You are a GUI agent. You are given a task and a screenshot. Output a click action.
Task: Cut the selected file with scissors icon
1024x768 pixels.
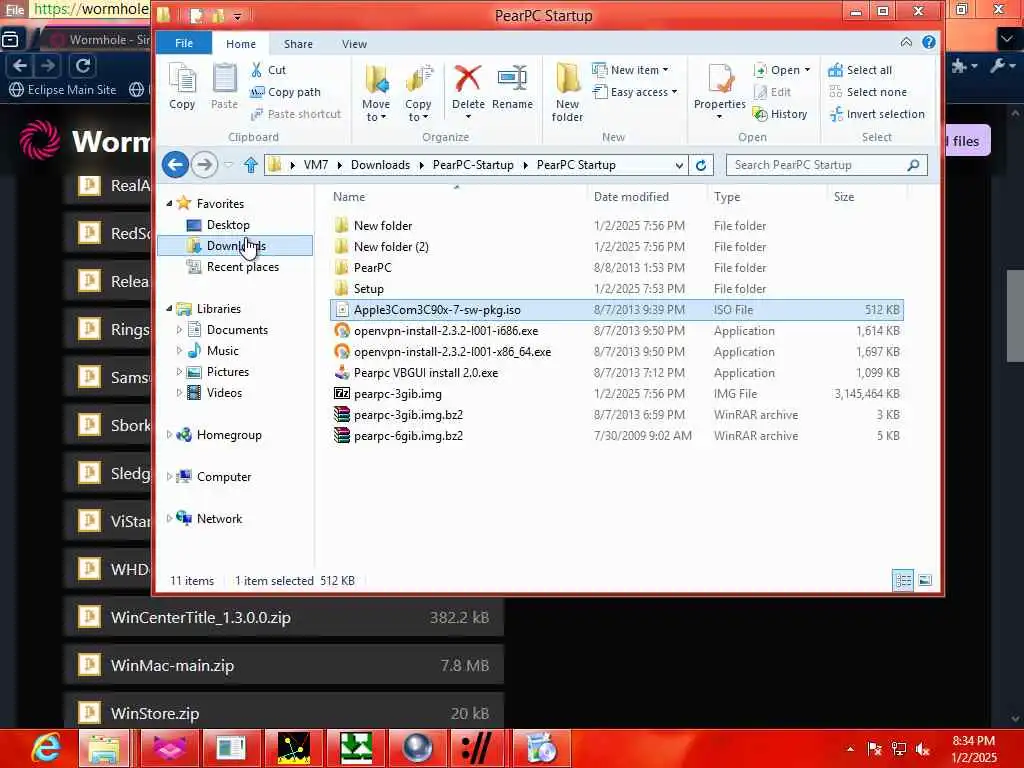[x=268, y=70]
